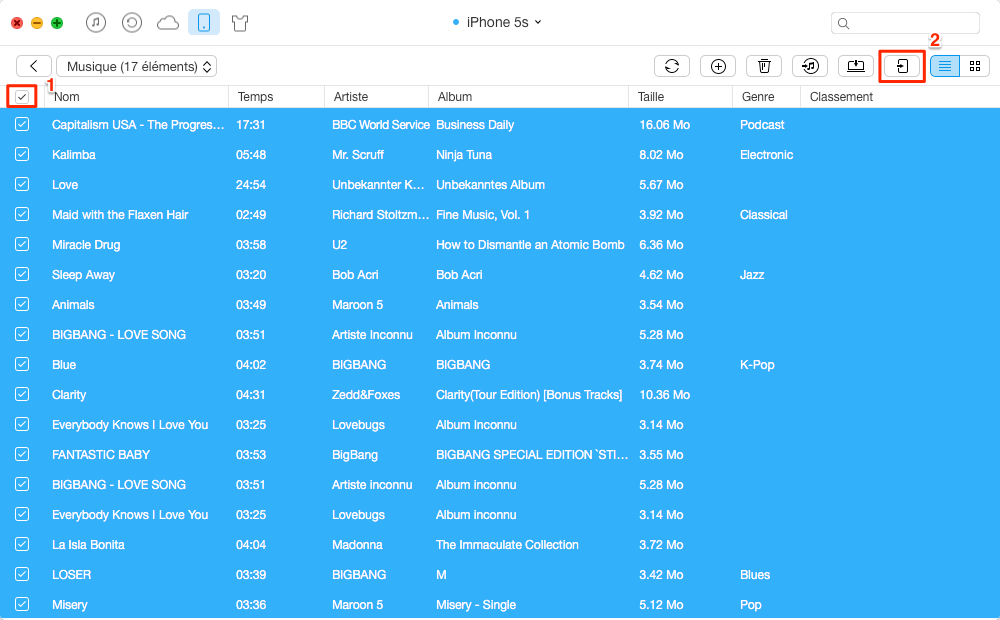Click the album The Immaculate Collection
The width and height of the screenshot is (1000, 620).
507,545
